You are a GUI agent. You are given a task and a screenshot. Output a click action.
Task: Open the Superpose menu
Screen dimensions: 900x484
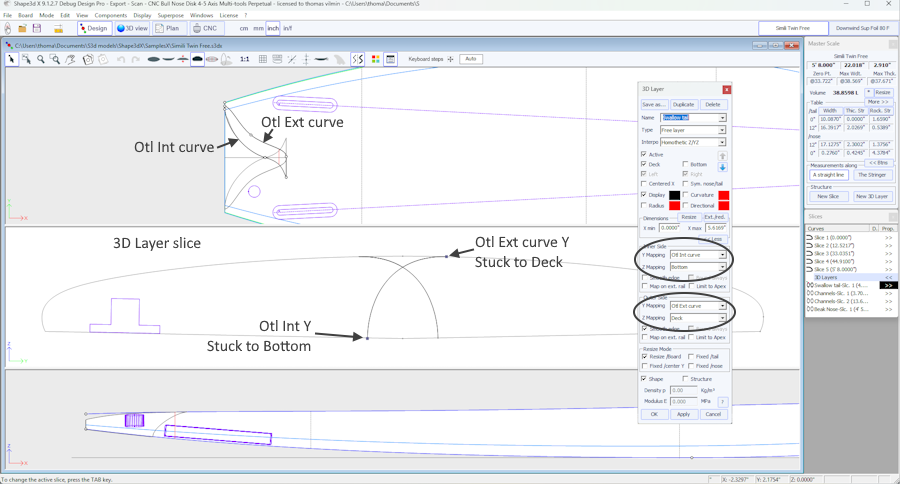click(170, 16)
